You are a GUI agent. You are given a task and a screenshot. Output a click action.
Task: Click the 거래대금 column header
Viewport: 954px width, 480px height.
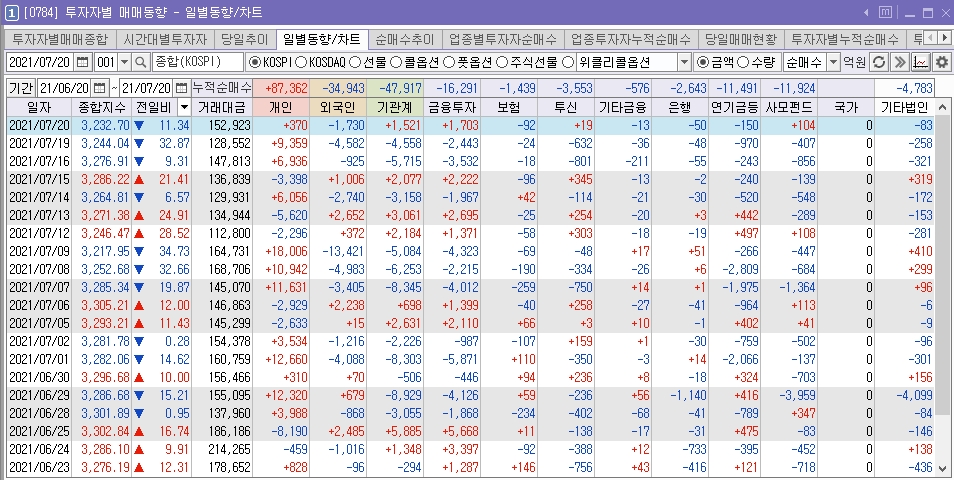coord(221,108)
